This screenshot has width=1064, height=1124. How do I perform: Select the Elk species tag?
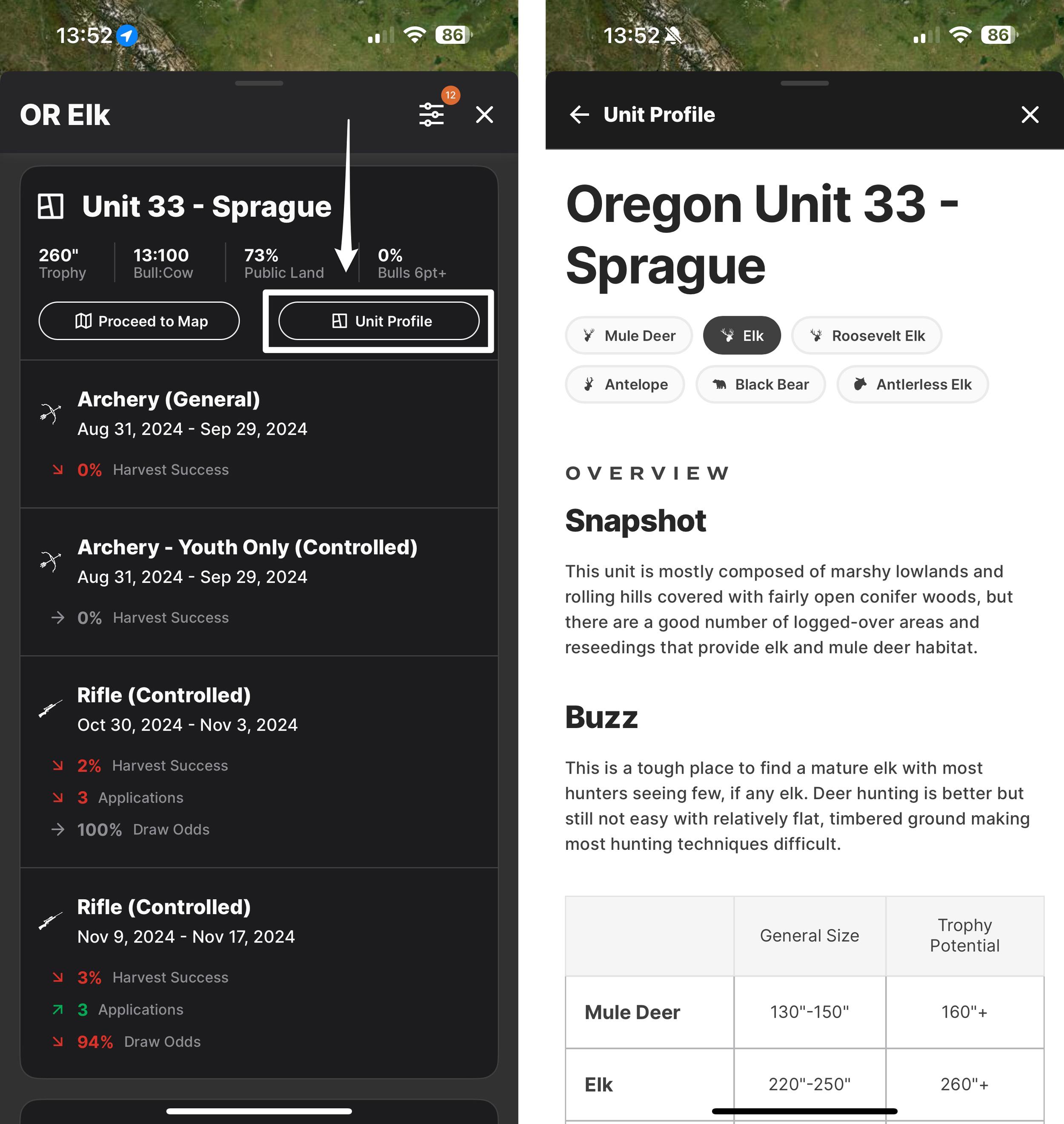(x=741, y=335)
